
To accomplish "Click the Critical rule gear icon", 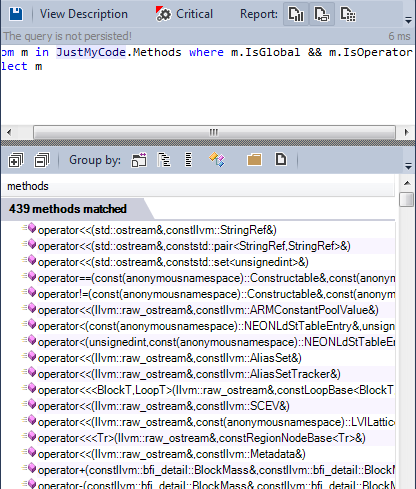I will (163, 14).
